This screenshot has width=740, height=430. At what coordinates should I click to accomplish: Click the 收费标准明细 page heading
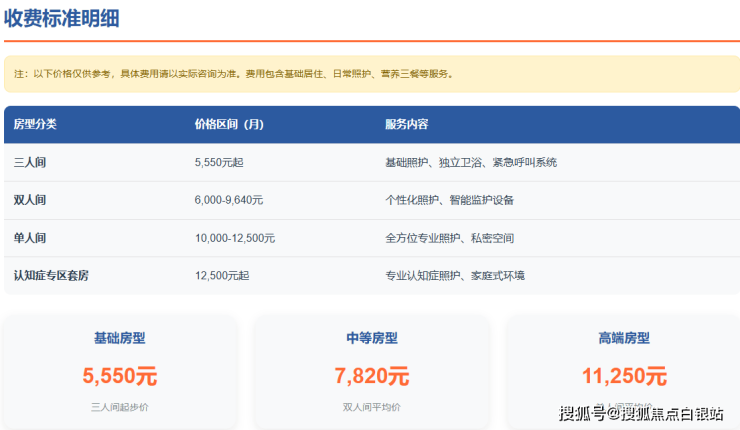[69, 17]
